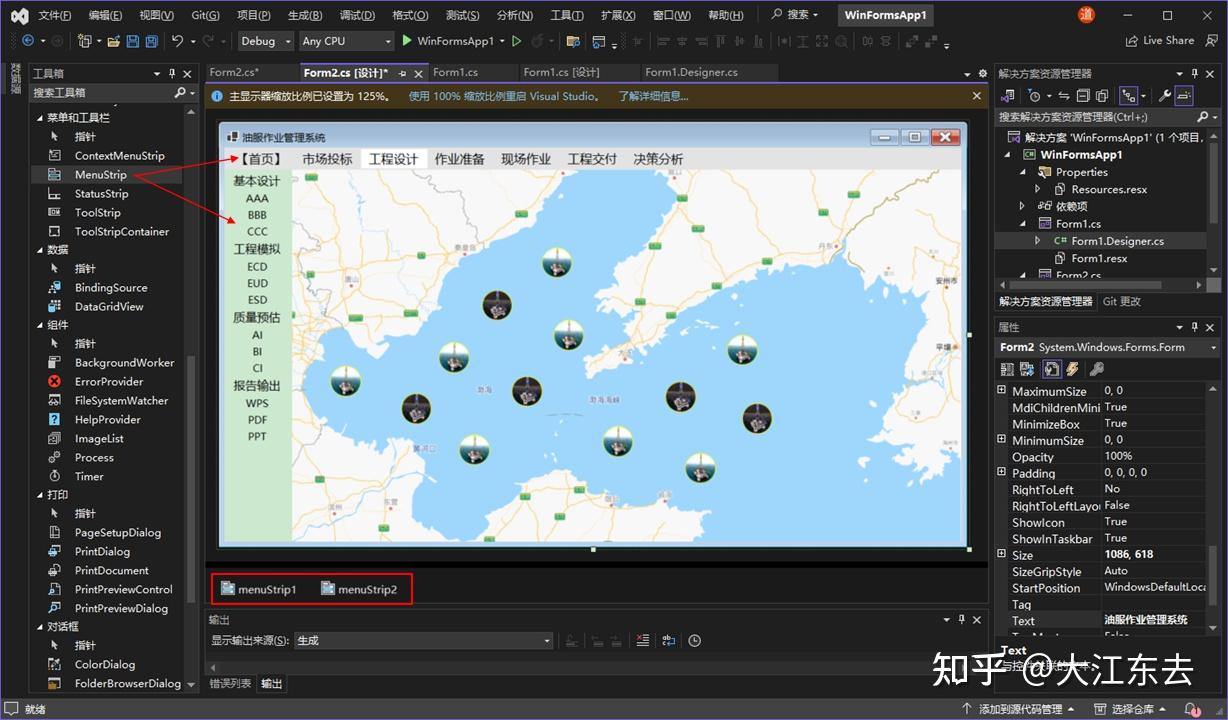Switch to the Form1.cs tab
The image size is (1228, 720).
456,73
